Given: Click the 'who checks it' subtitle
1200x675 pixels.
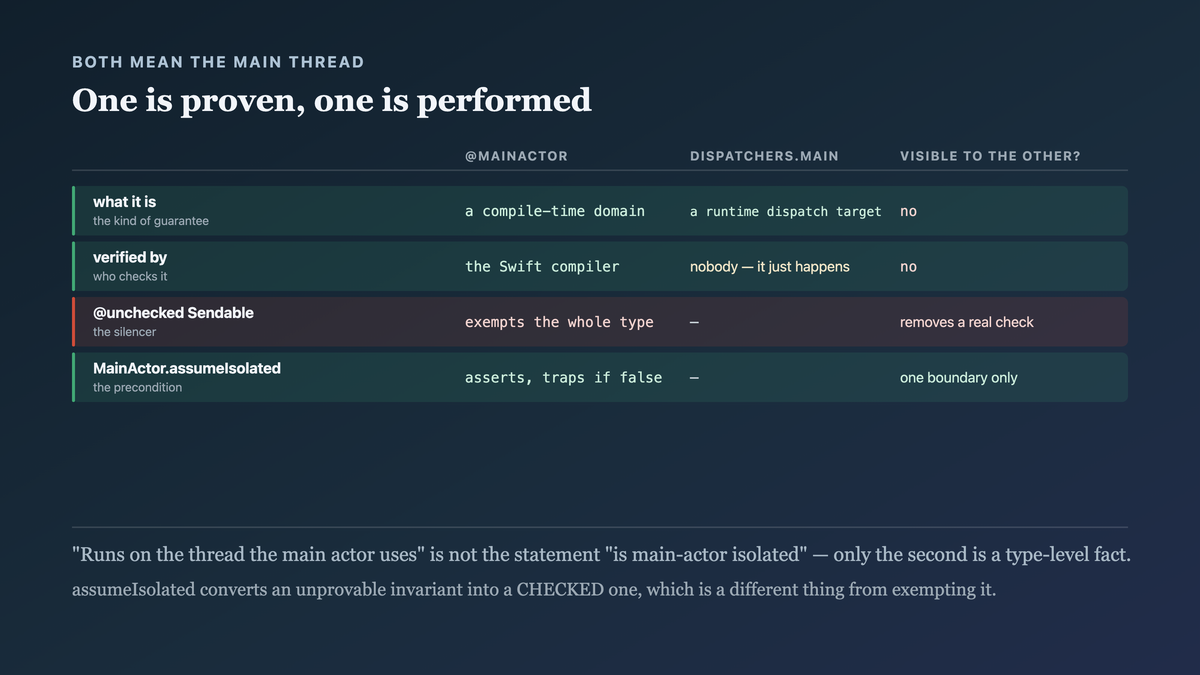Looking at the screenshot, I should click(x=130, y=277).
